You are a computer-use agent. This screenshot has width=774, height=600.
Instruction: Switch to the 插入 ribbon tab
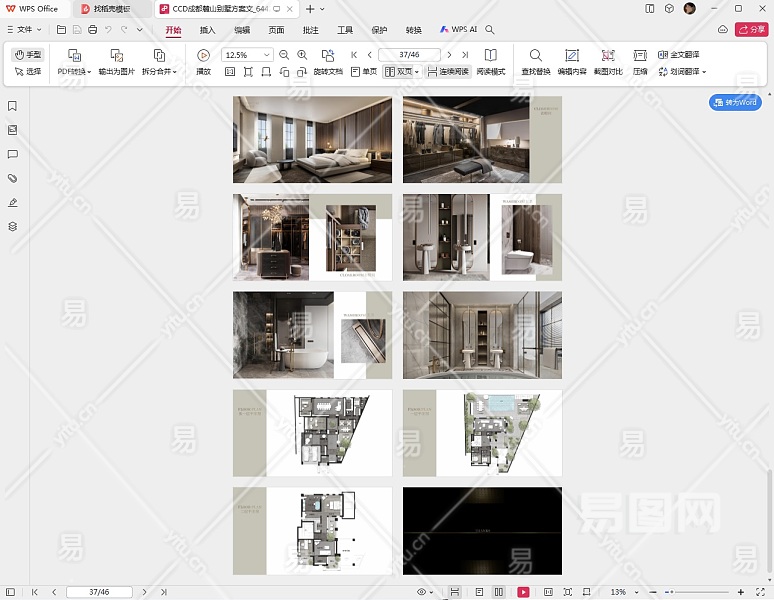[207, 30]
